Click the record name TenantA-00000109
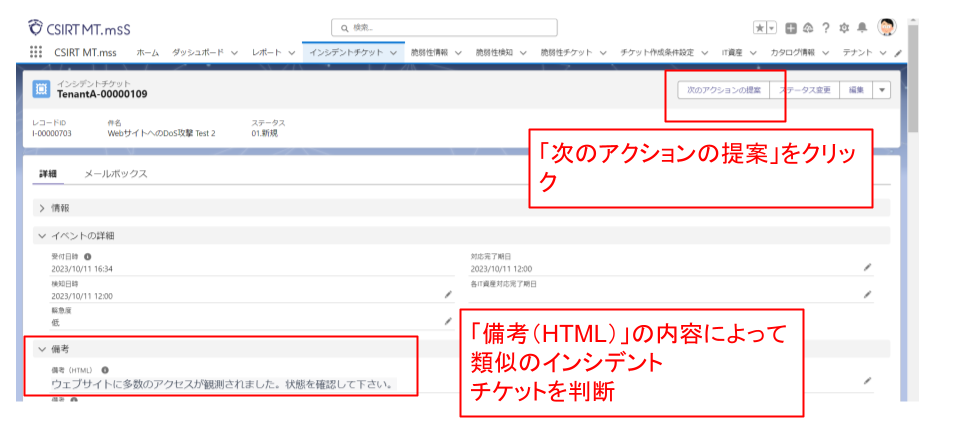The image size is (960, 428). click(x=102, y=94)
